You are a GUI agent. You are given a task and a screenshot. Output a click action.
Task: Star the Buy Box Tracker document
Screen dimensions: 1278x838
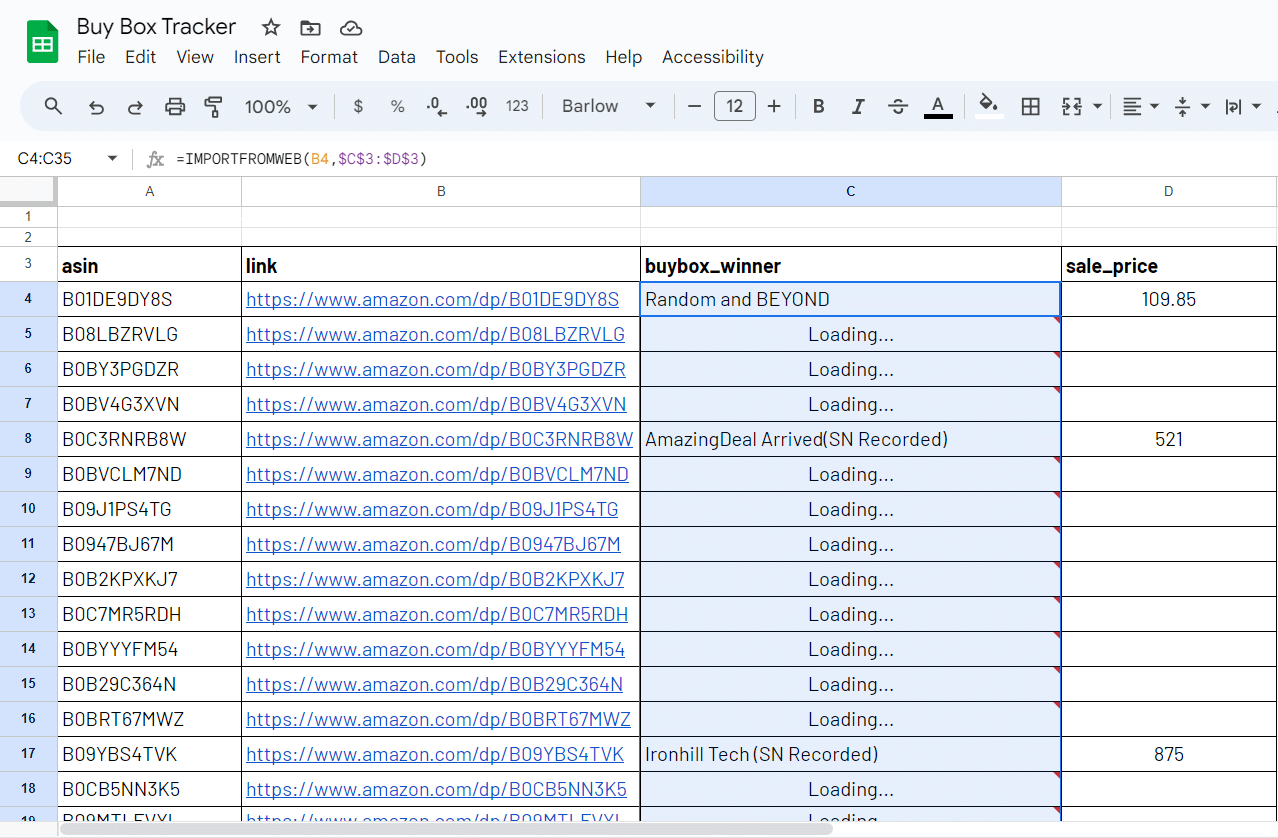click(271, 27)
